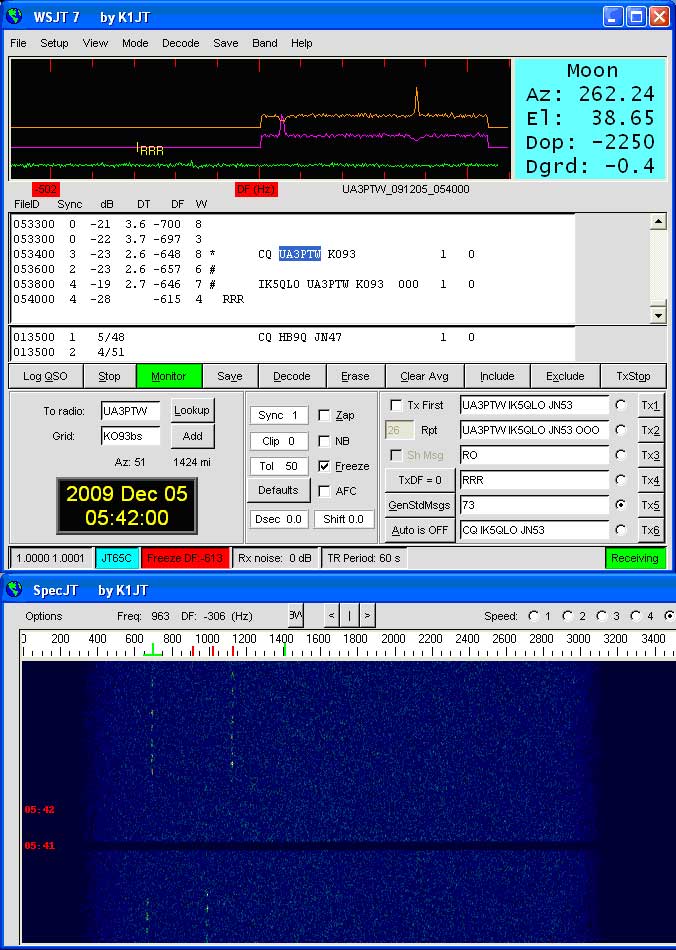The width and height of the screenshot is (676, 950).
Task: Click the Exclude button
Action: 565,376
